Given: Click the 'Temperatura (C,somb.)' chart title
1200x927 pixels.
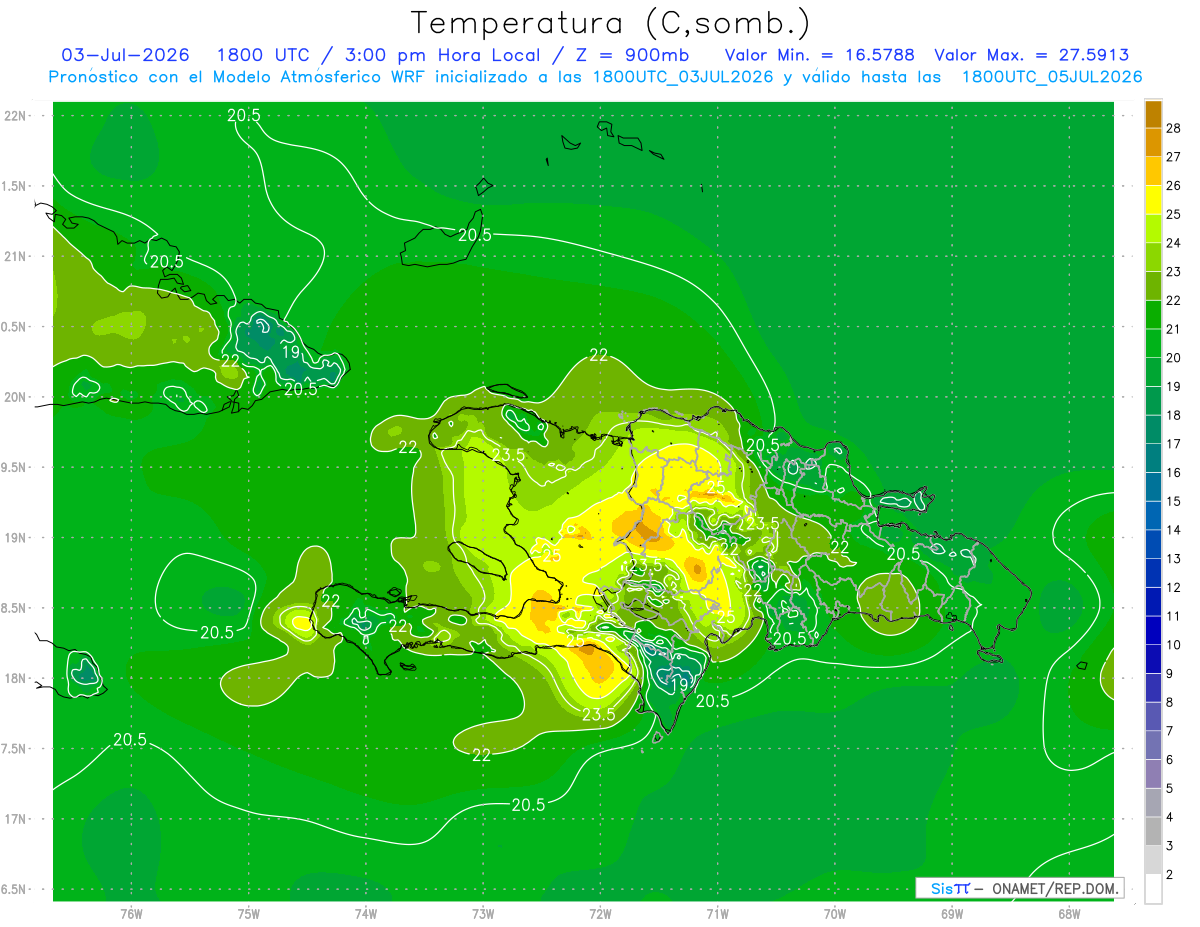Looking at the screenshot, I should [611, 23].
